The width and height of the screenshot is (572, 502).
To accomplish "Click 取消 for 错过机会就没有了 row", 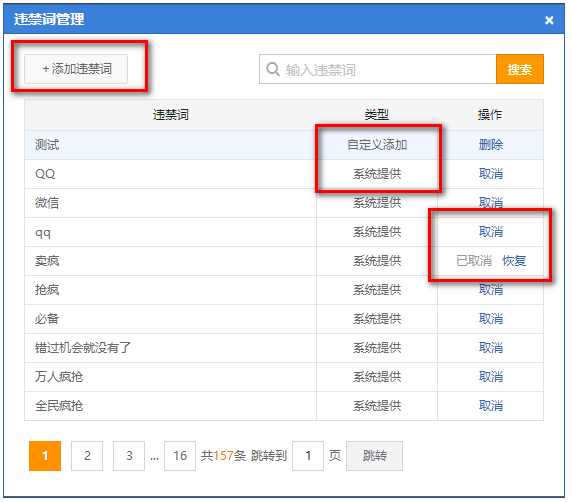I will pos(491,348).
